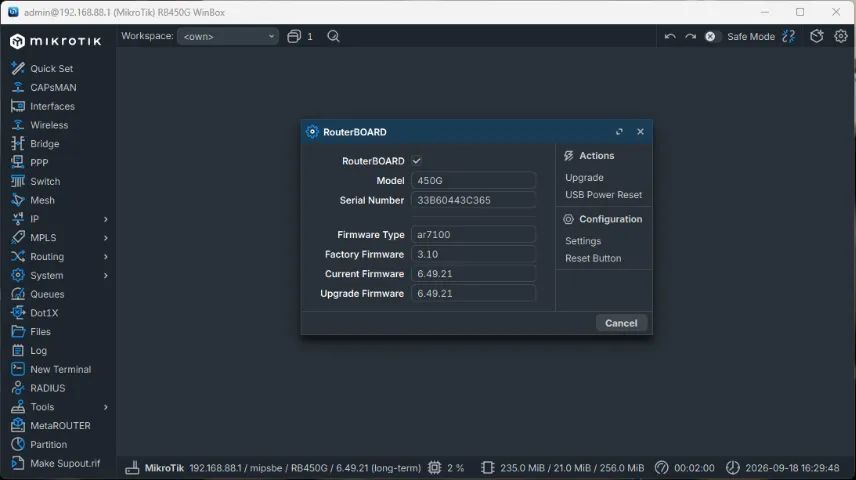Click the Factory Firmware field 3.10

[x=473, y=254]
